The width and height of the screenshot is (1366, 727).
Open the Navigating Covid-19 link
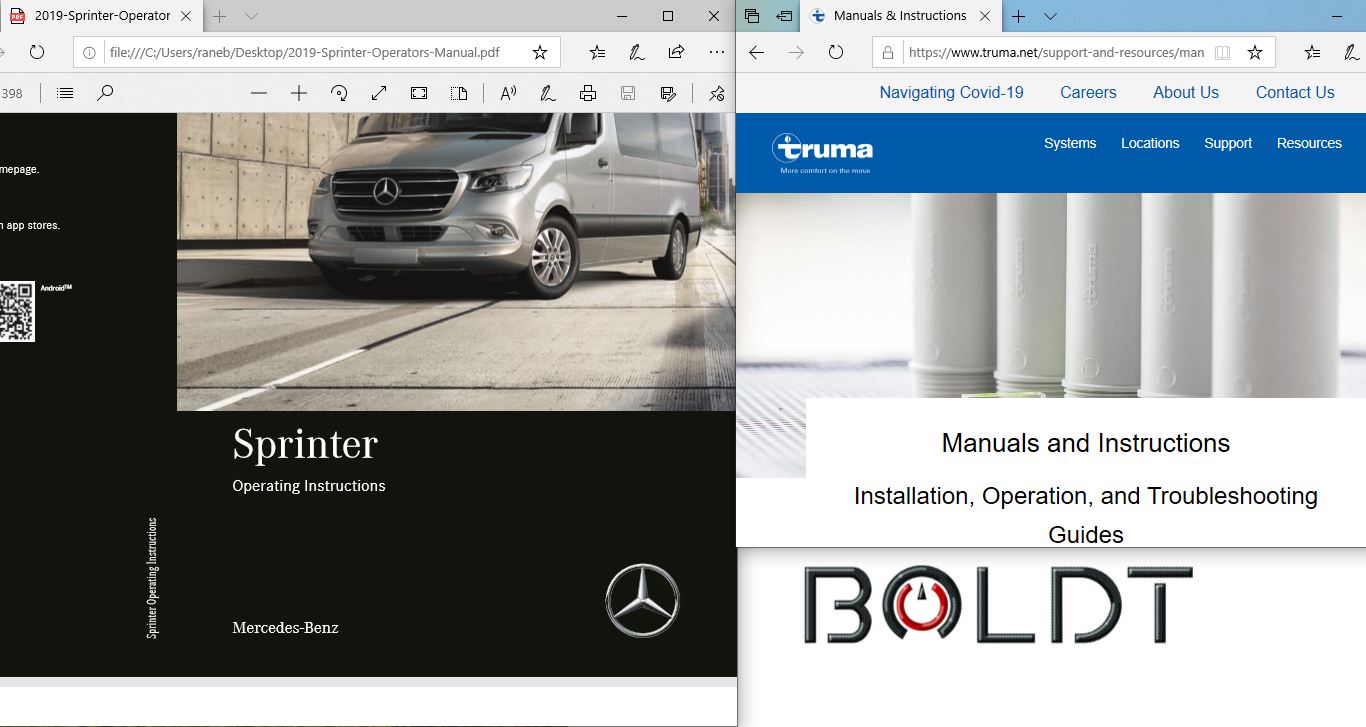(x=951, y=92)
